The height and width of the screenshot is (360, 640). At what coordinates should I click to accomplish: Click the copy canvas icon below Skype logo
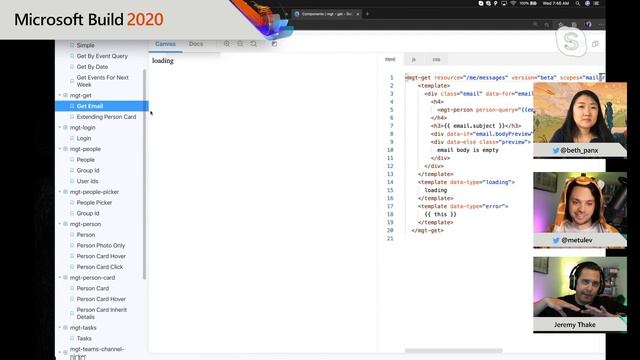(x=595, y=44)
